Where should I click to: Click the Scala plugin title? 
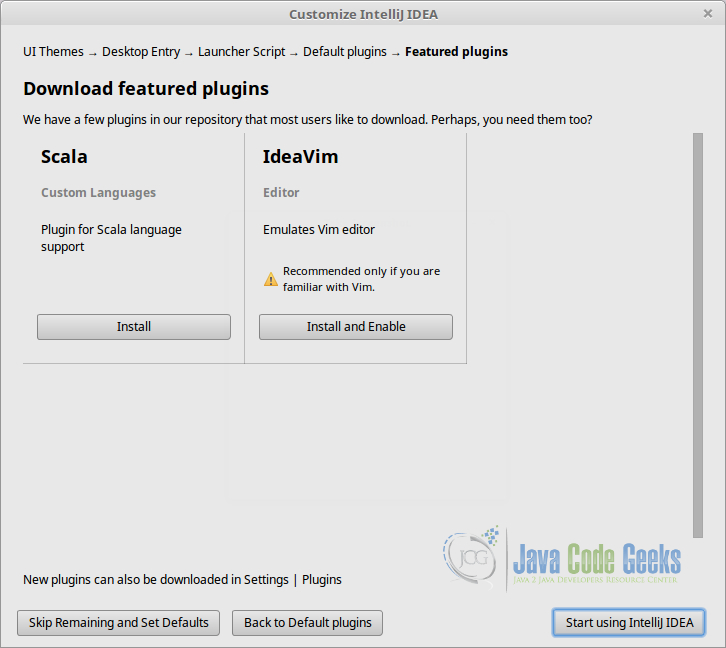64,156
